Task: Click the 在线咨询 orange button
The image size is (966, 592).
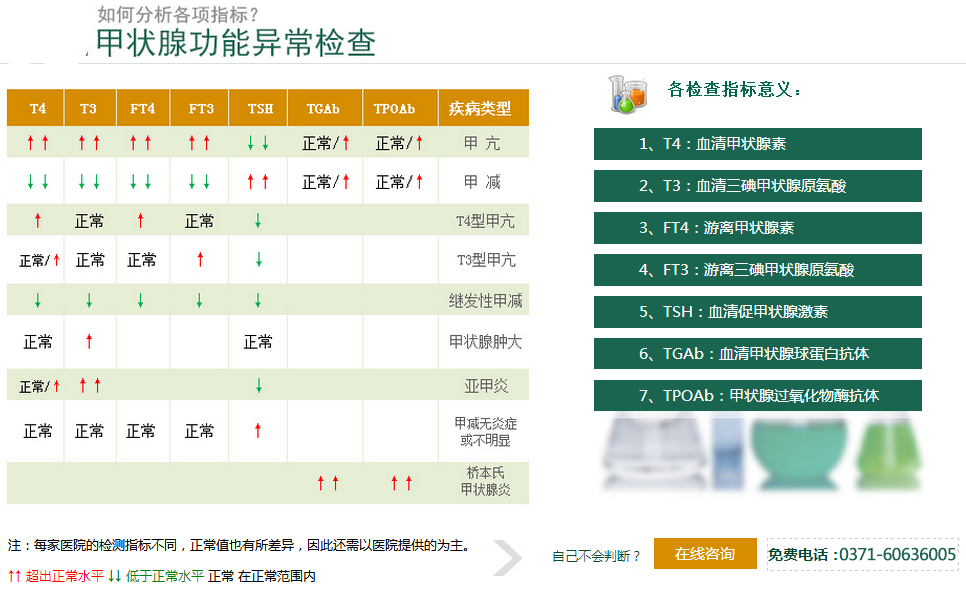Action: point(704,554)
